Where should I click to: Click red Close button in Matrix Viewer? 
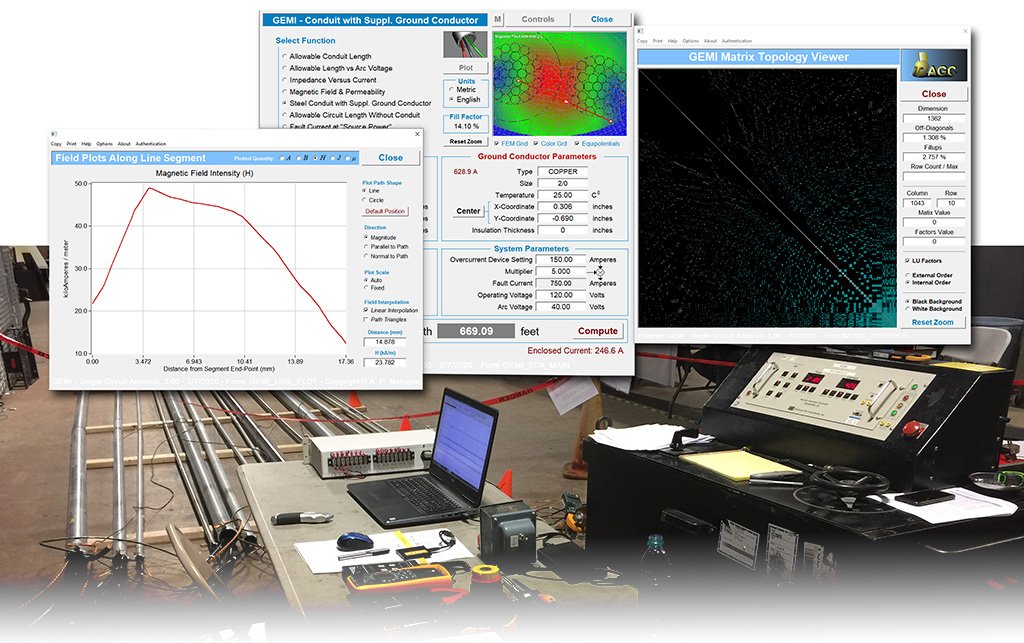tap(934, 94)
